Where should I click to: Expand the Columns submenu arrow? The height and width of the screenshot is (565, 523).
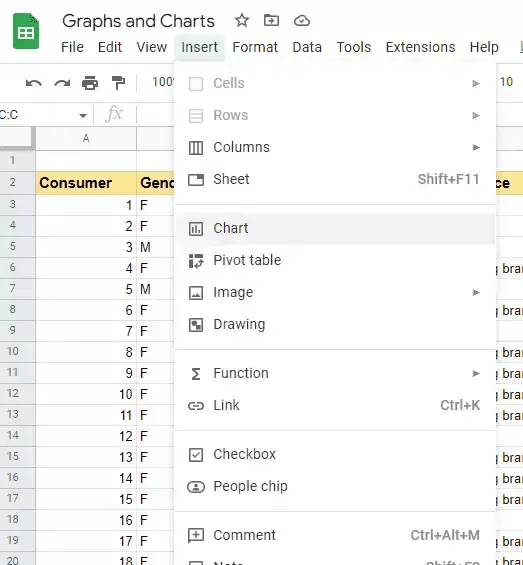476,147
